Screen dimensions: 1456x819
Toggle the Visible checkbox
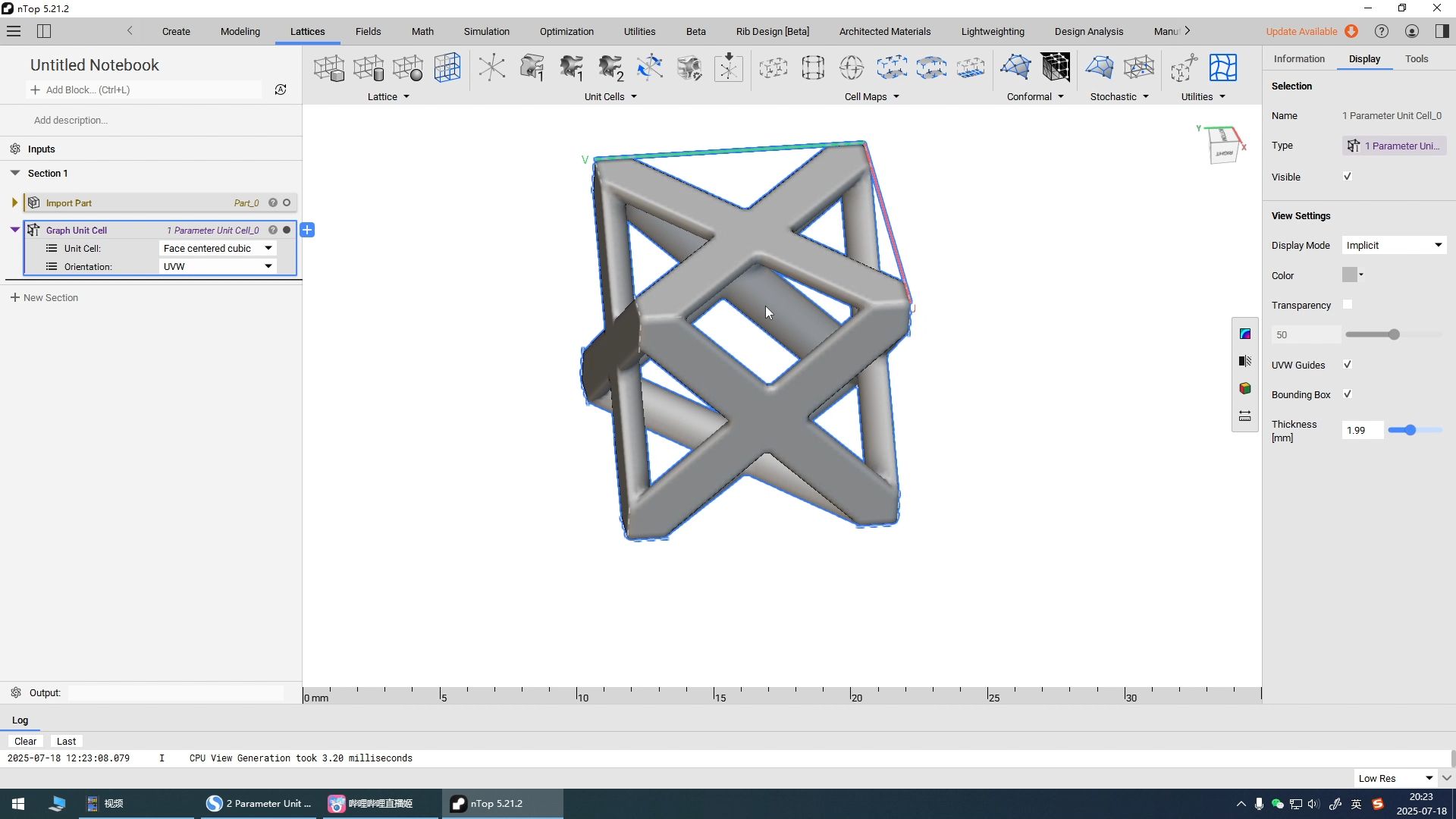(1348, 177)
